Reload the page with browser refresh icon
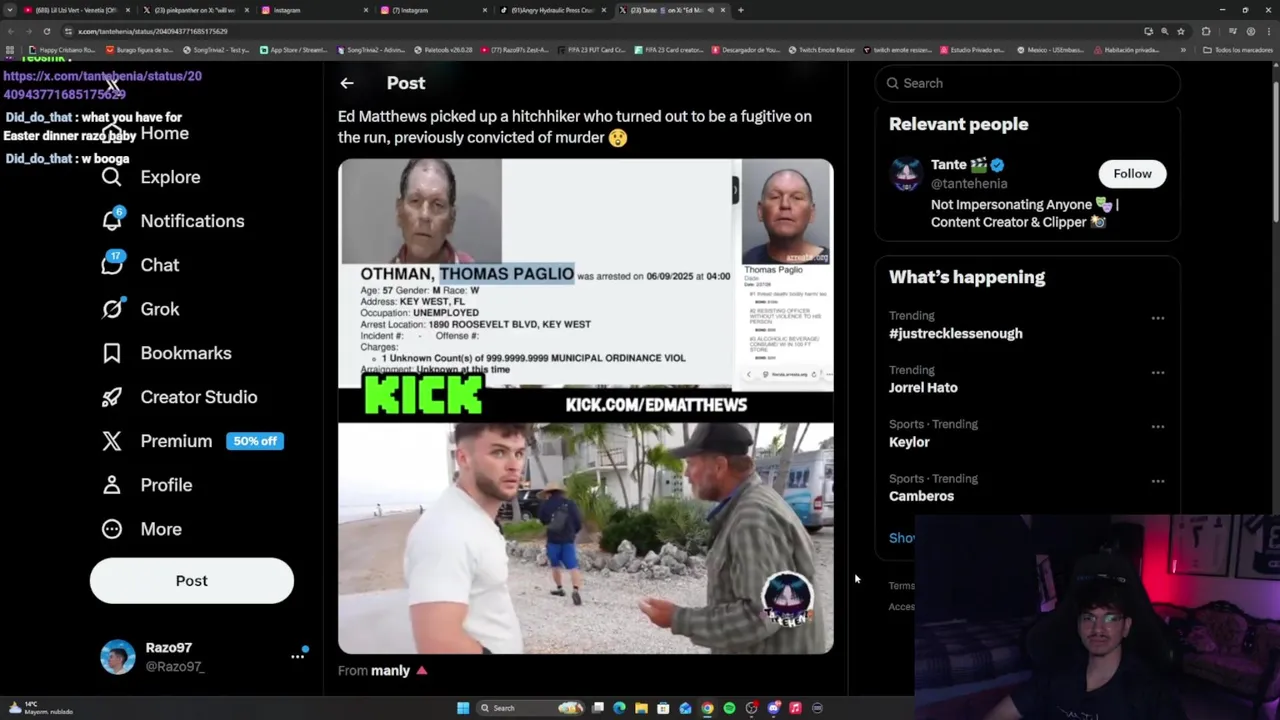 tap(46, 31)
